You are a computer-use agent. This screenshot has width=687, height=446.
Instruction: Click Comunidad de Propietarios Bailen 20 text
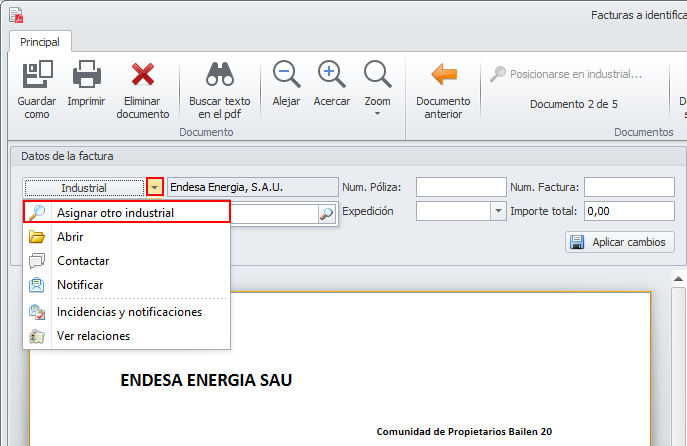click(x=464, y=432)
